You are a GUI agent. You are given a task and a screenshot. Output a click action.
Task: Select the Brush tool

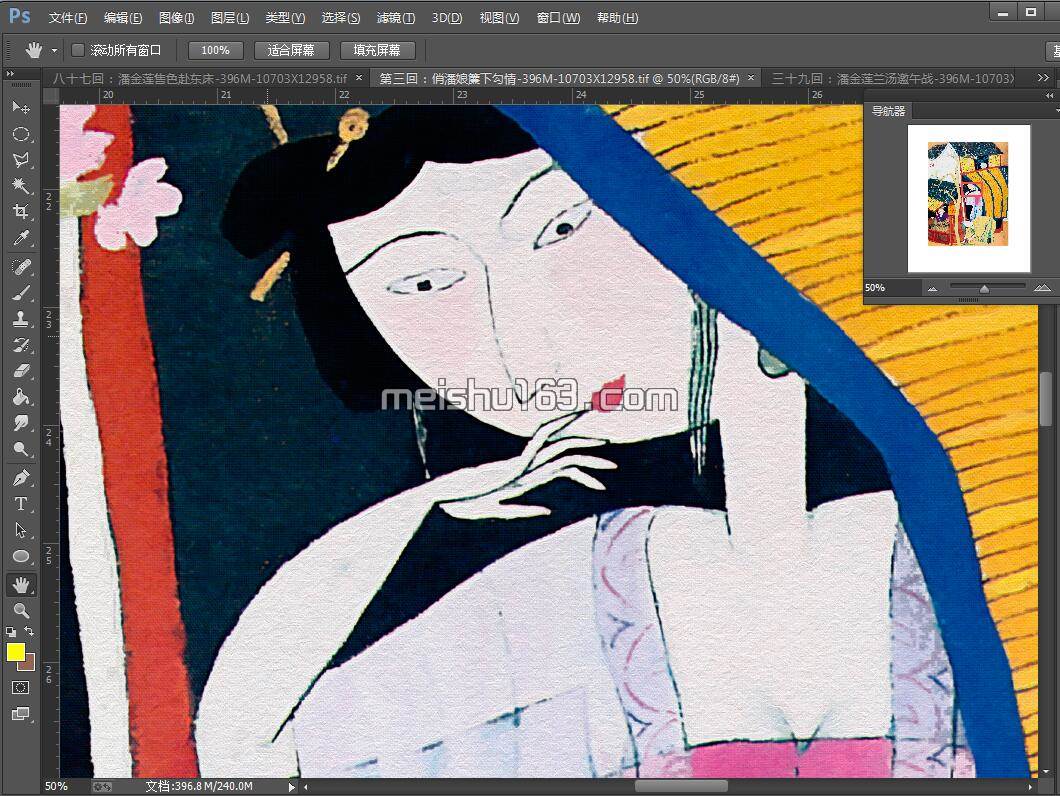21,293
